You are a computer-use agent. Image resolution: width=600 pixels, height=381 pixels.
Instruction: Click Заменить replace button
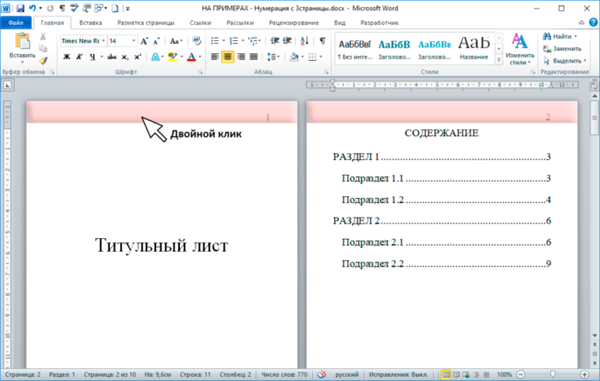(x=562, y=49)
